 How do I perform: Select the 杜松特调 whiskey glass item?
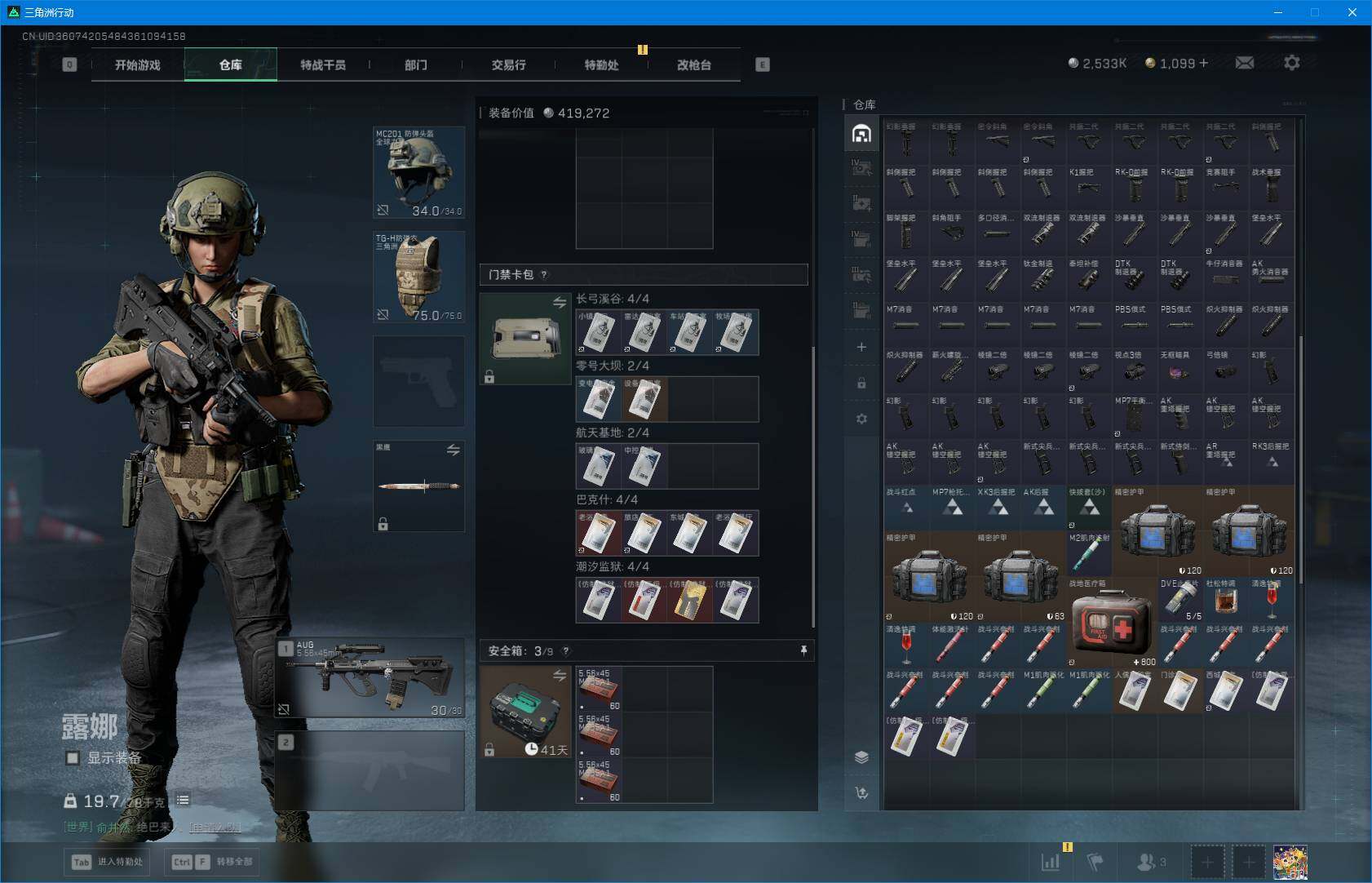1226,600
